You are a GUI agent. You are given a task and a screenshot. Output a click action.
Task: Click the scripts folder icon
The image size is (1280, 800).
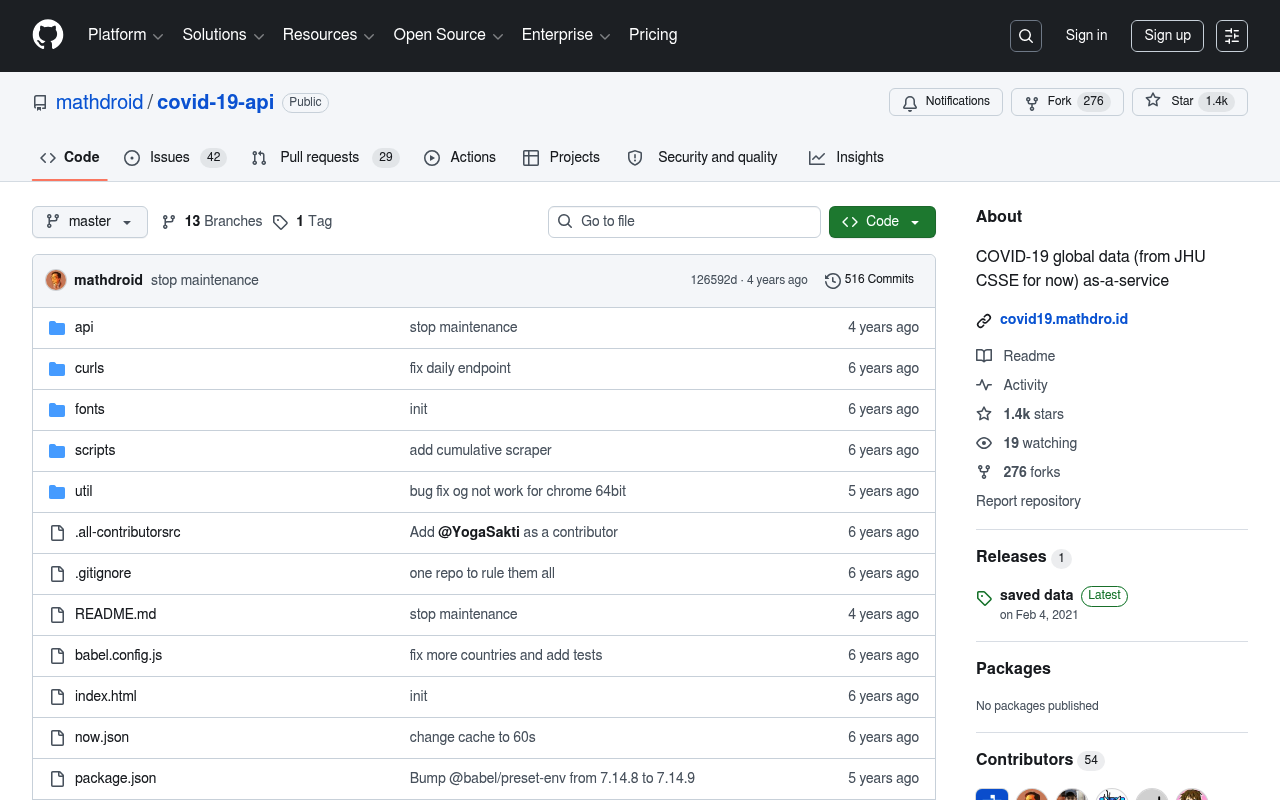57,451
